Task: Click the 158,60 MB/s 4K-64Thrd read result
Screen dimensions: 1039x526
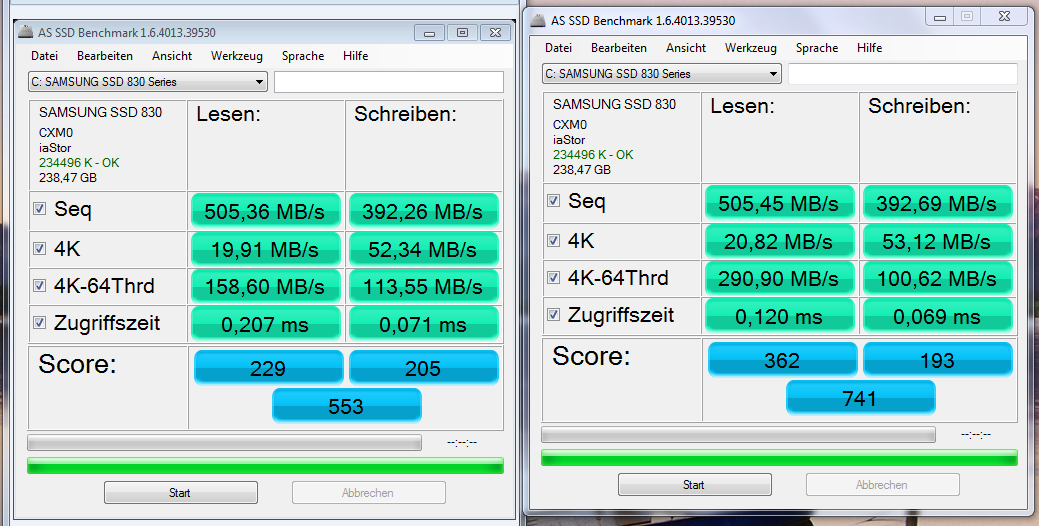Action: coord(265,287)
